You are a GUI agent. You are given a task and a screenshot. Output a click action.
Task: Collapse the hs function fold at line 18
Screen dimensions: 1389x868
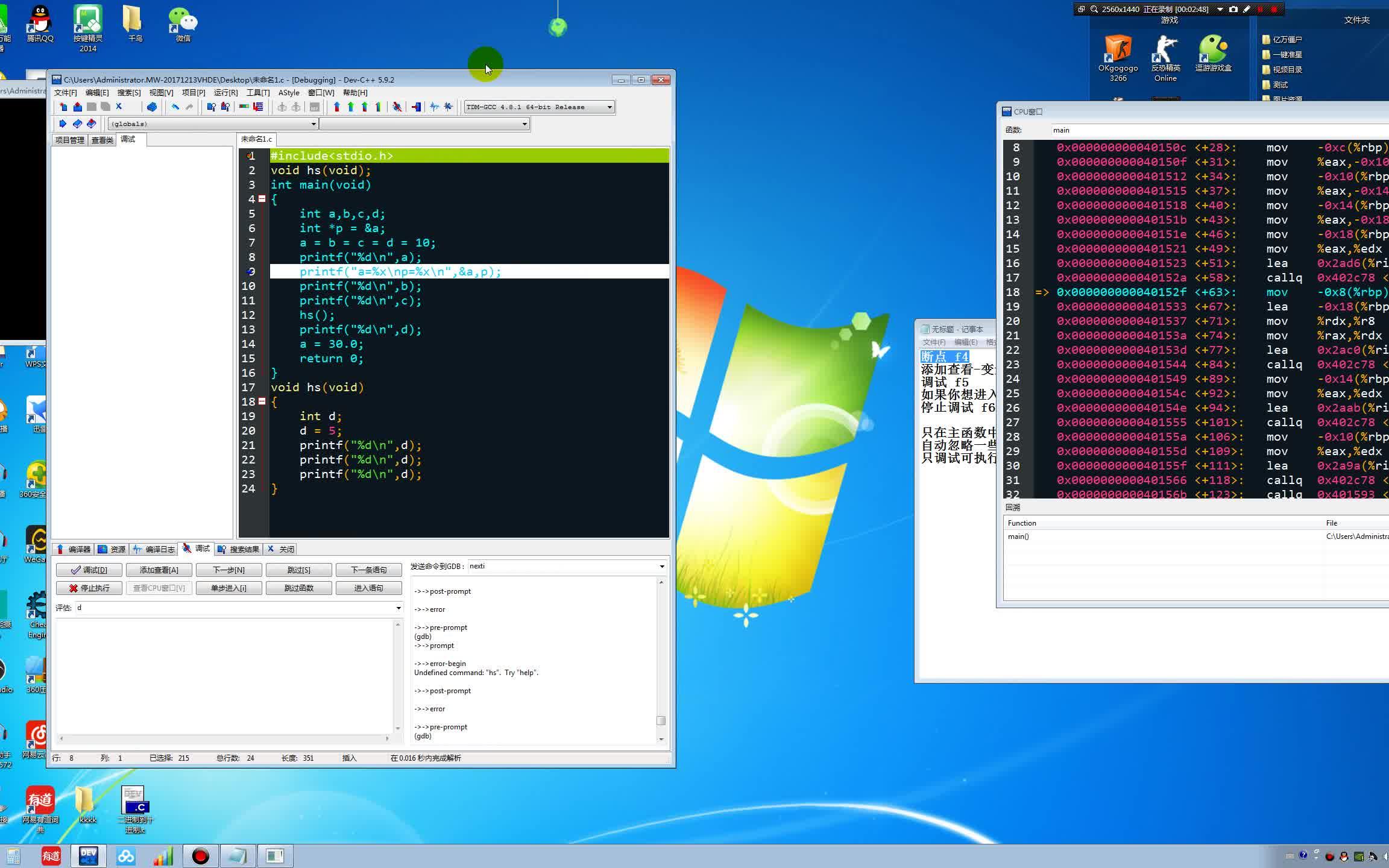[x=262, y=401]
